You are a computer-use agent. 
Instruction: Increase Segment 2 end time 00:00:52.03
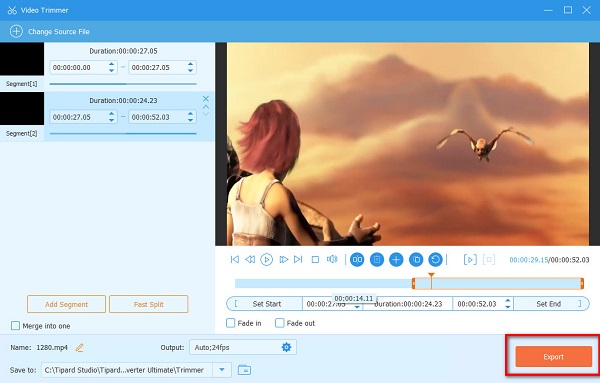[190, 114]
